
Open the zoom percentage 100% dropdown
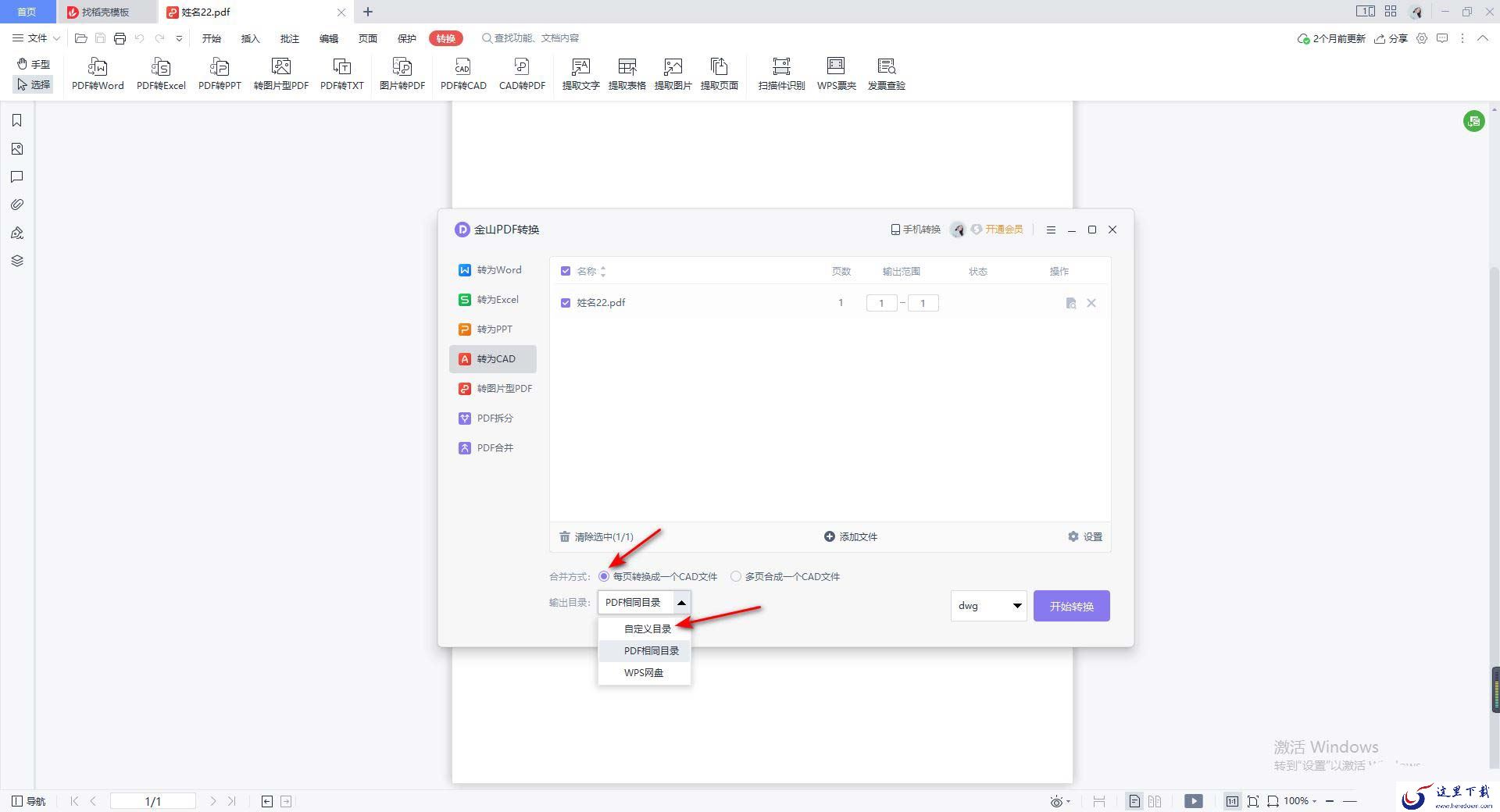1299,801
